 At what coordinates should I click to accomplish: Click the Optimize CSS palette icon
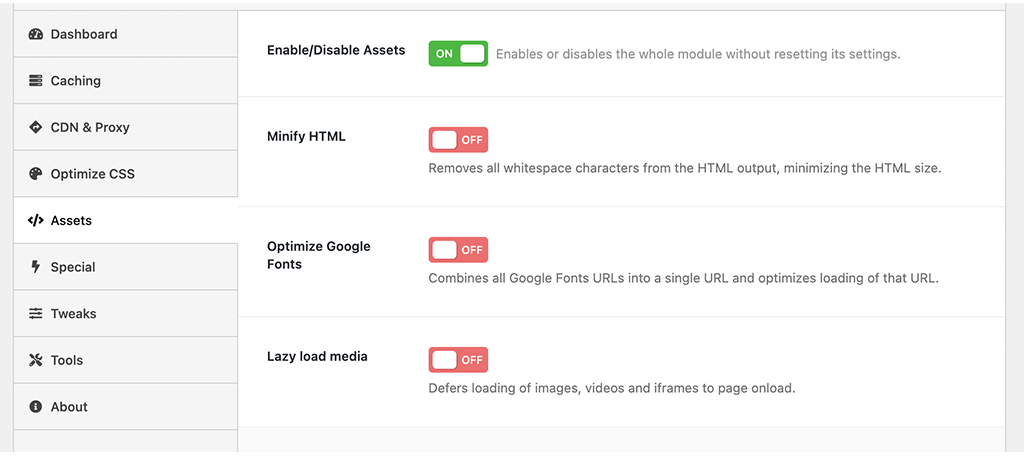(x=36, y=174)
